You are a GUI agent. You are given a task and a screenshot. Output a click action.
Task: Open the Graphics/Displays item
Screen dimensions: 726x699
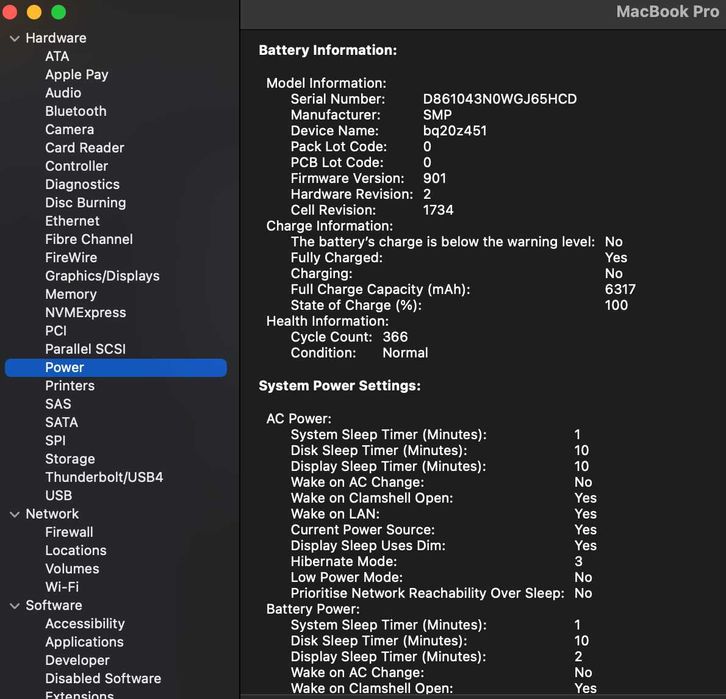coord(102,276)
